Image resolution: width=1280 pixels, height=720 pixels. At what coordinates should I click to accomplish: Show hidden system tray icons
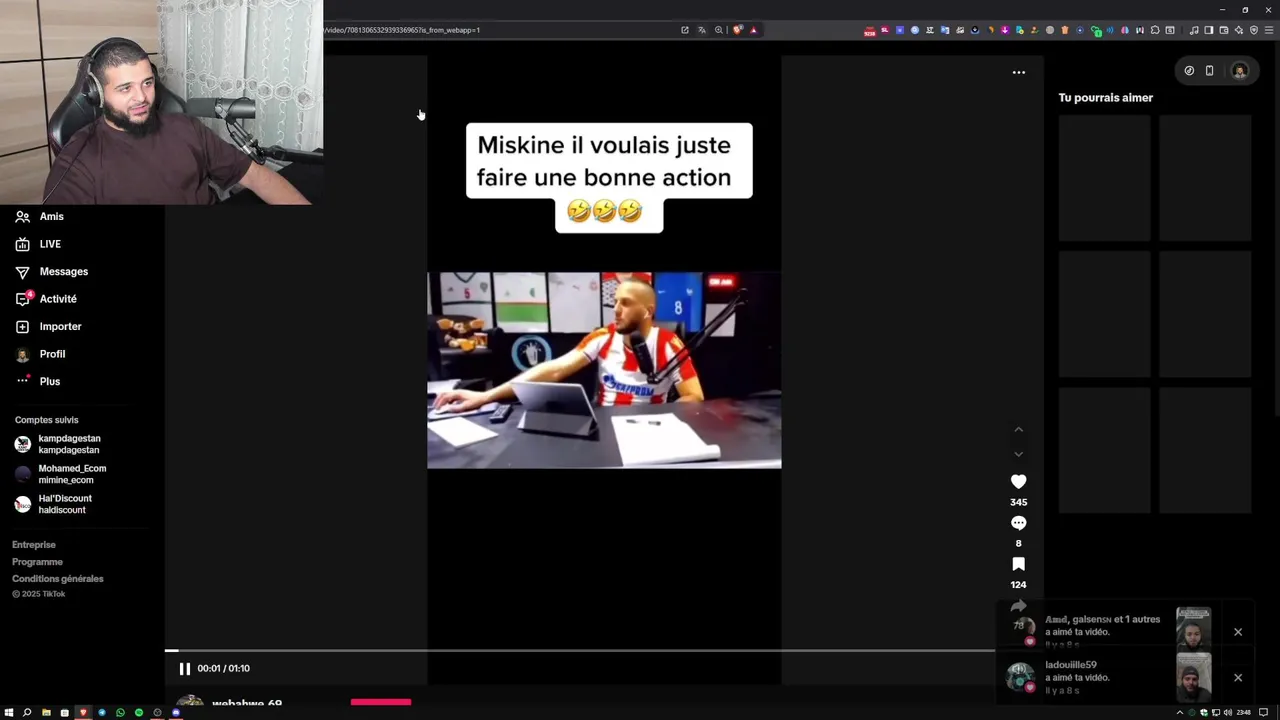tap(1180, 712)
